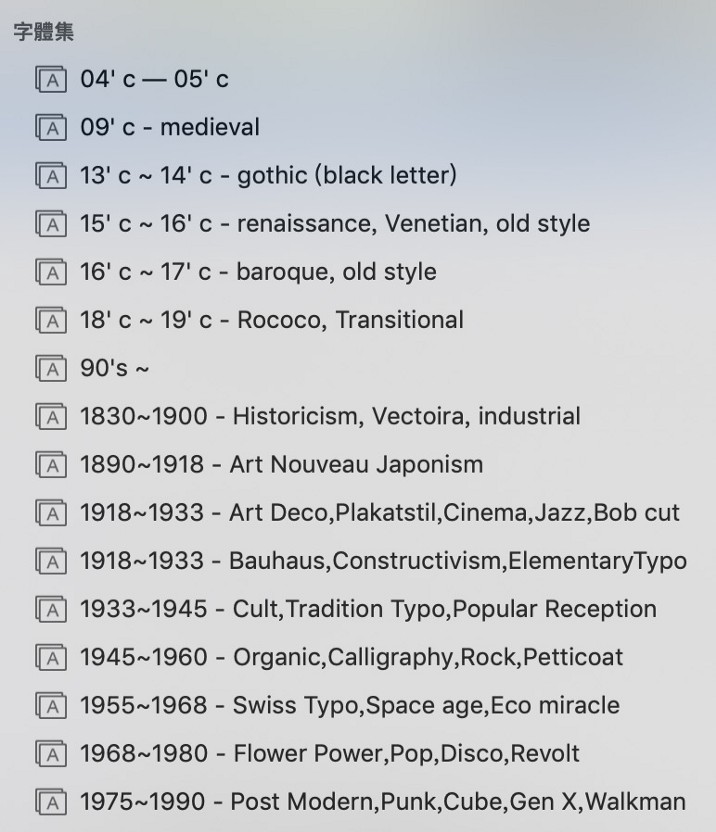This screenshot has width=716, height=832.
Task: Click the icon for the renaissance, Venetian collection
Action: pyautogui.click(x=51, y=224)
